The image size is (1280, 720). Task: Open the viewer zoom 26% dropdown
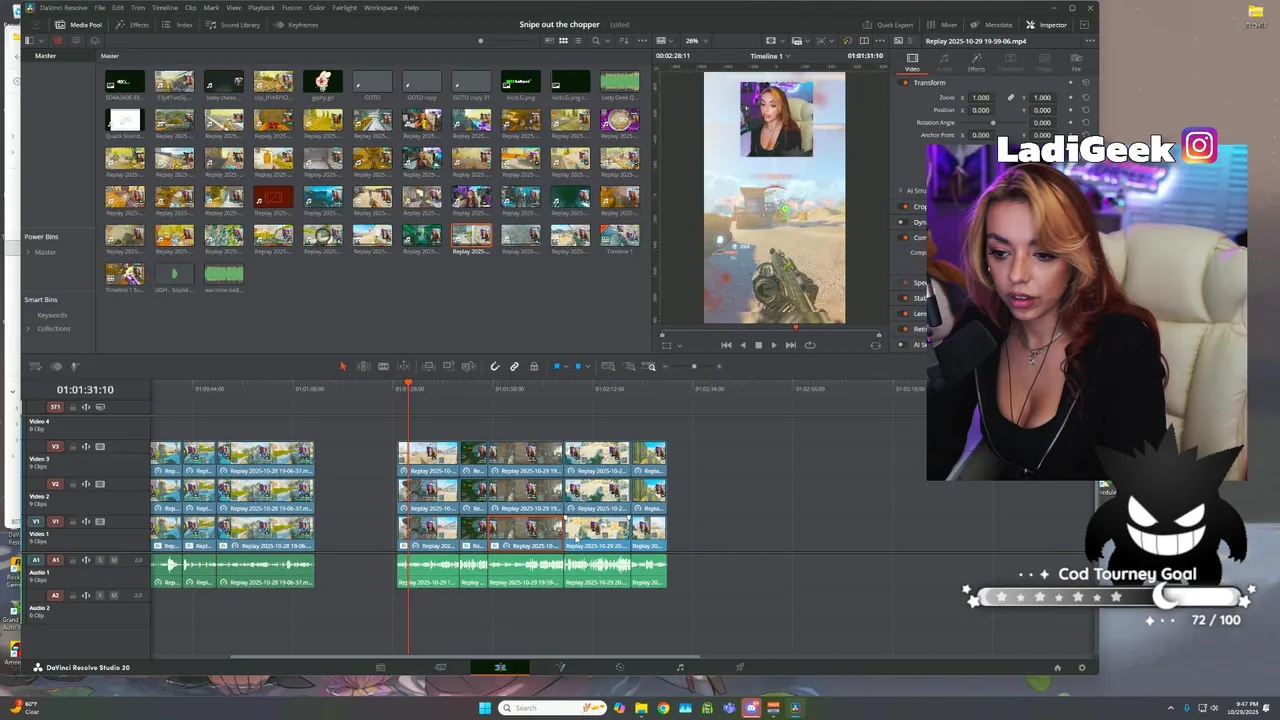click(697, 41)
